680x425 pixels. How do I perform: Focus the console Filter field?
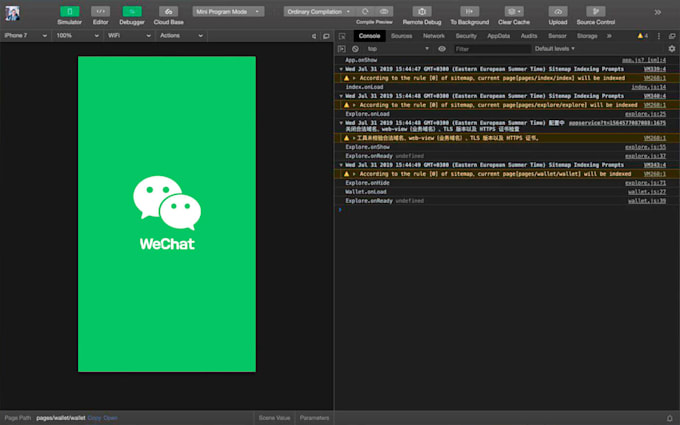492,49
